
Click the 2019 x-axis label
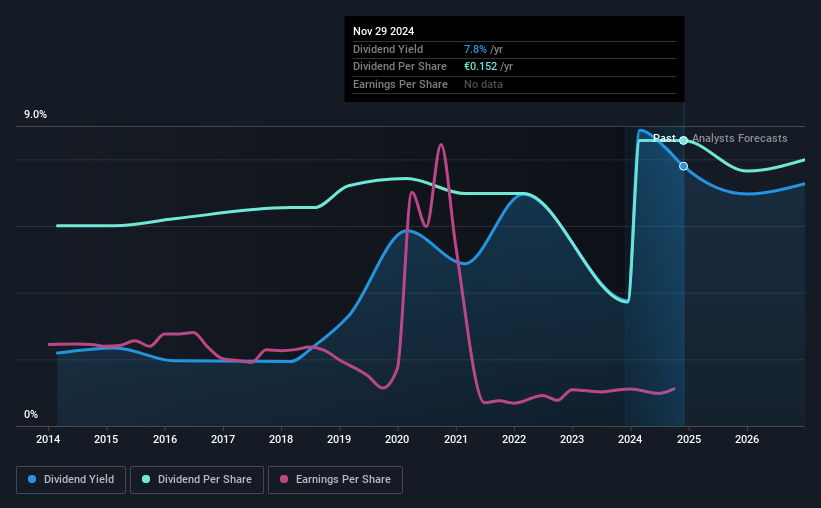pos(339,439)
